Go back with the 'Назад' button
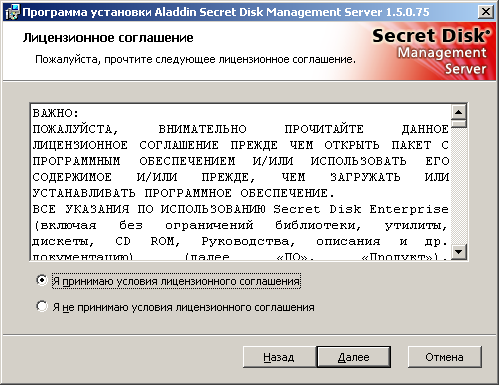The image size is (499, 385). (x=279, y=357)
